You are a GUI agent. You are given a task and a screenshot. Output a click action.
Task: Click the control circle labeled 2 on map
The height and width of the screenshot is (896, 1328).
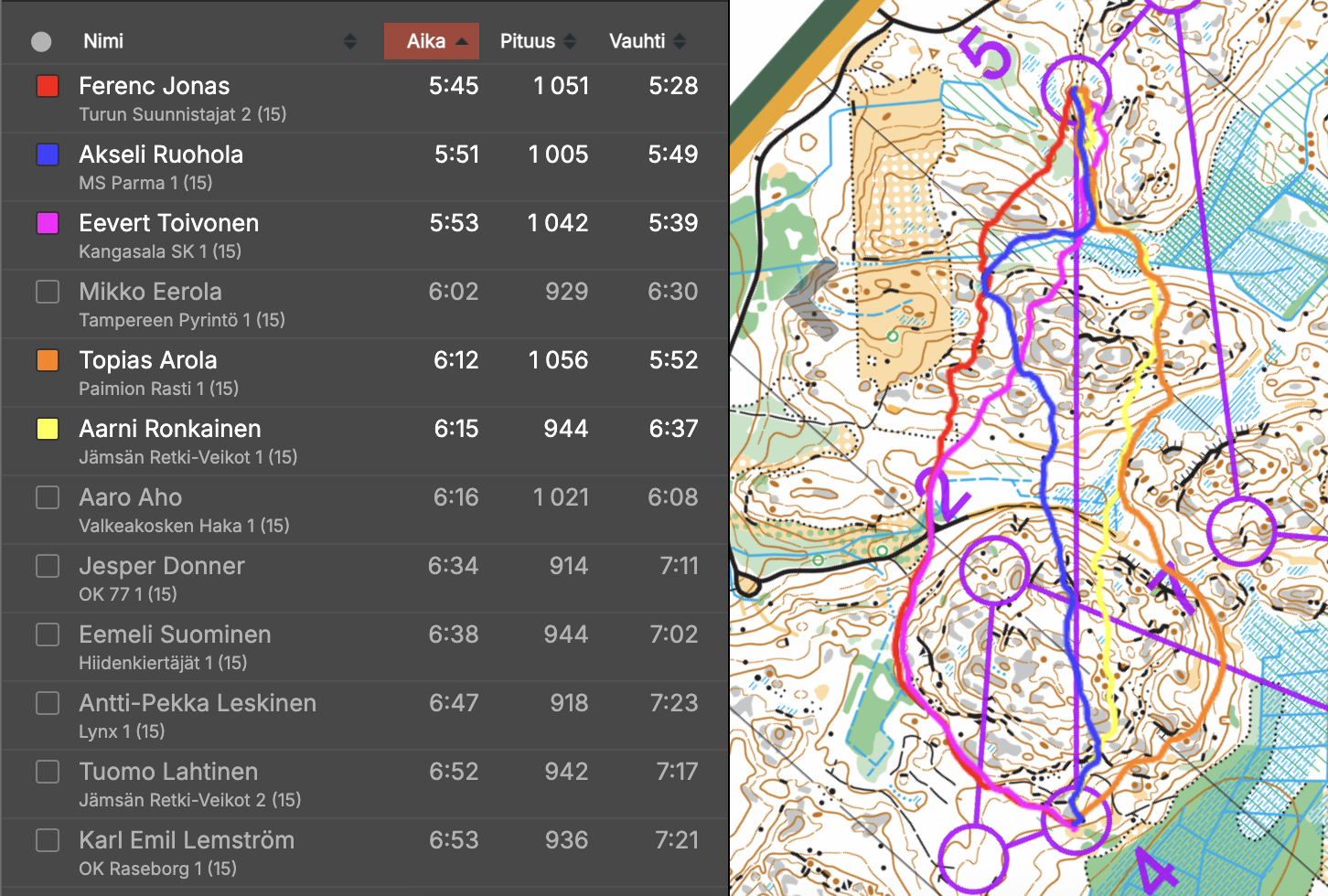995,571
